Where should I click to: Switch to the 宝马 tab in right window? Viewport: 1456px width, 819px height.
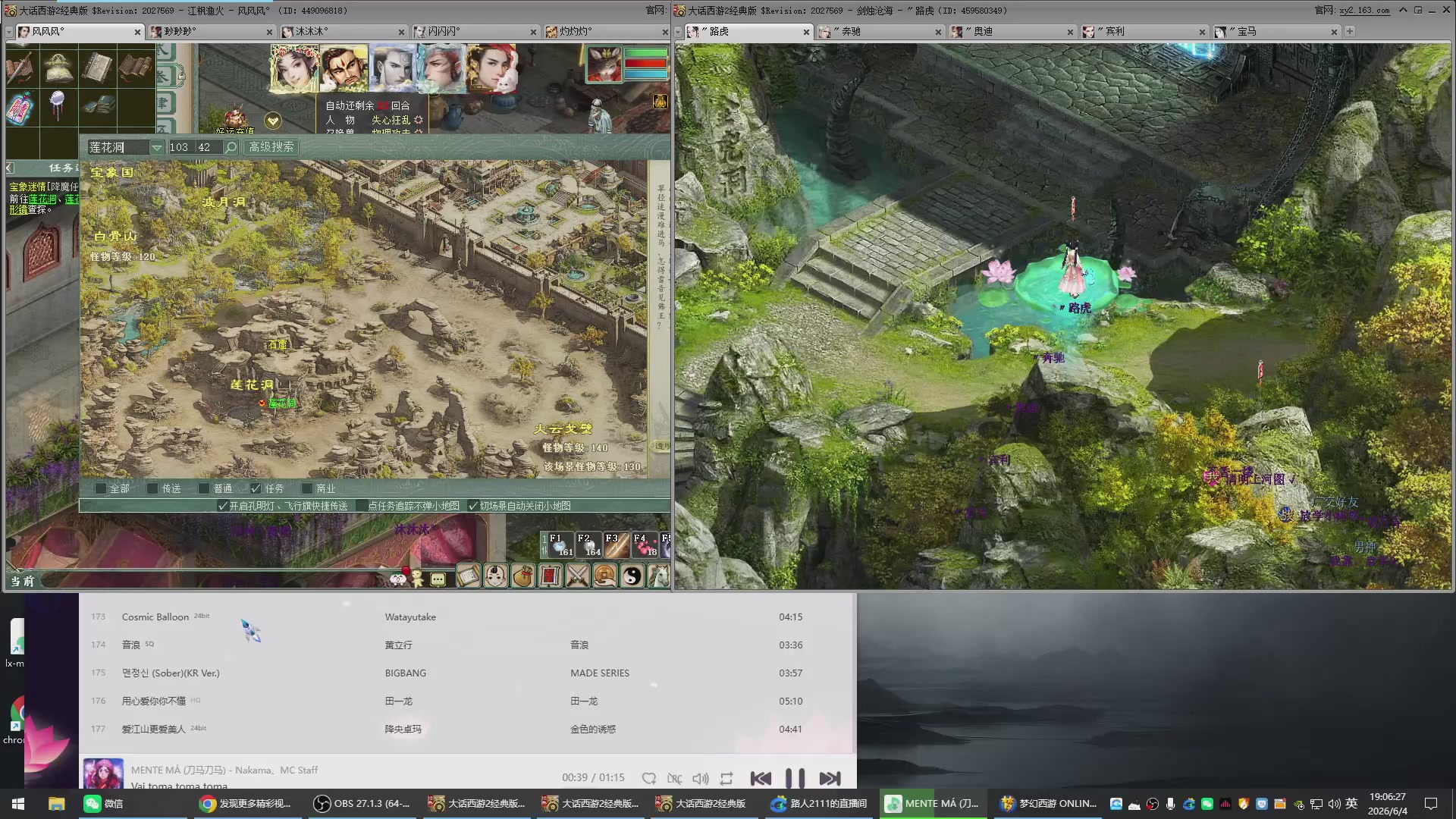1276,32
